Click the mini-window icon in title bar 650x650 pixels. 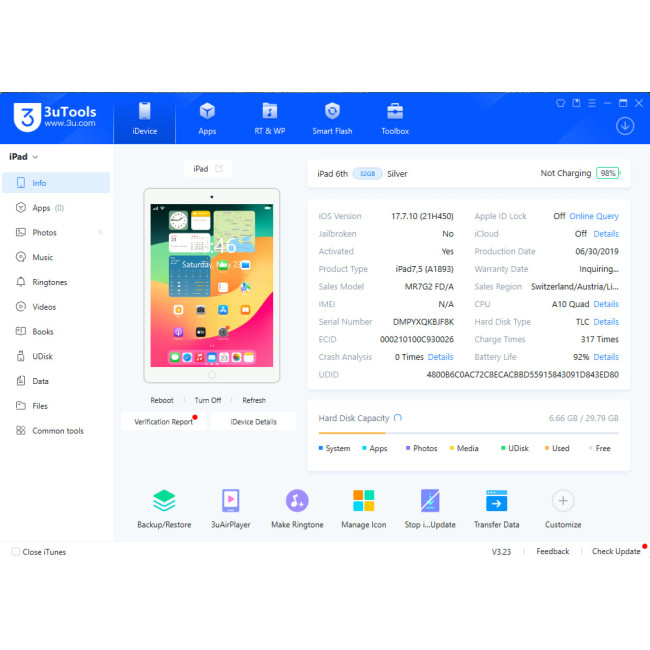[x=576, y=103]
